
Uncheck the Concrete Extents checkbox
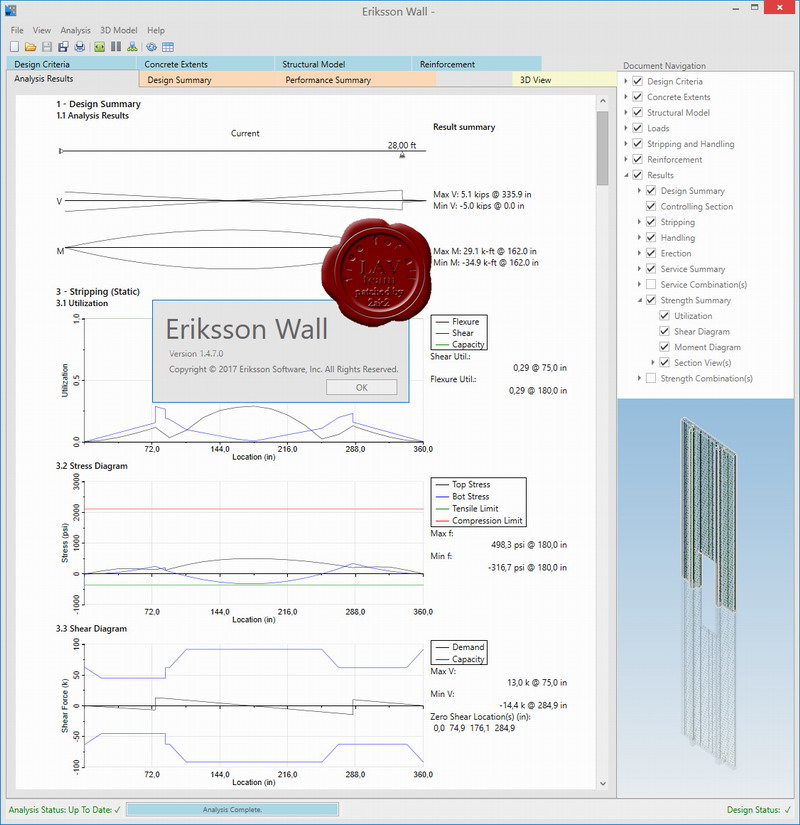[x=637, y=97]
